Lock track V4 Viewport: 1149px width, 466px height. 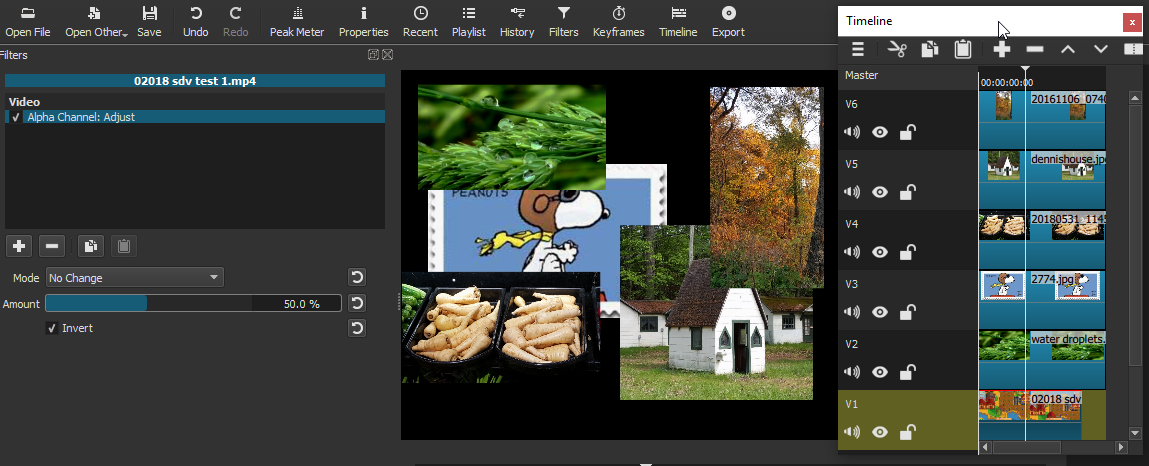907,253
